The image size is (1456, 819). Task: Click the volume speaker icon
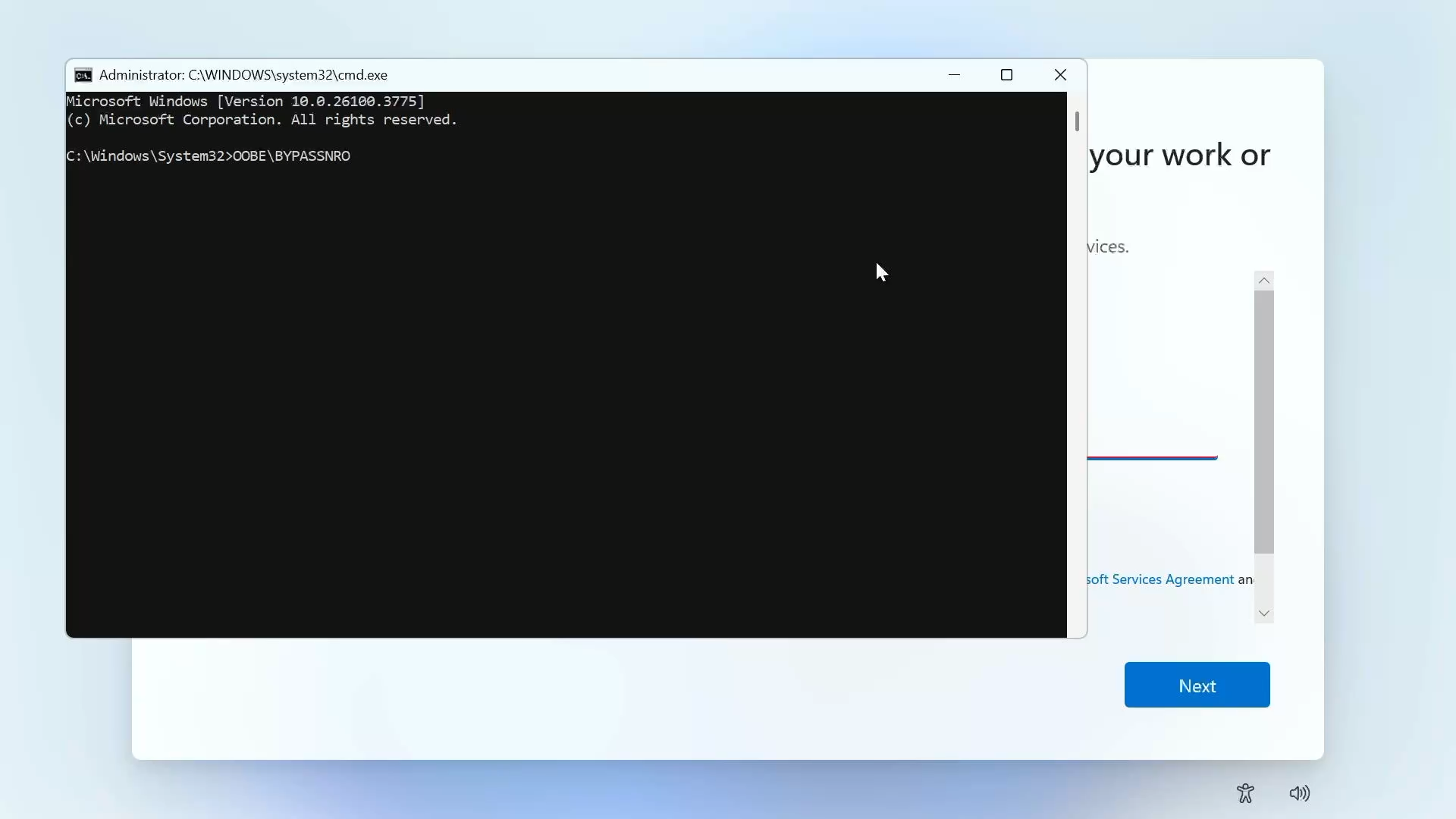1299,793
